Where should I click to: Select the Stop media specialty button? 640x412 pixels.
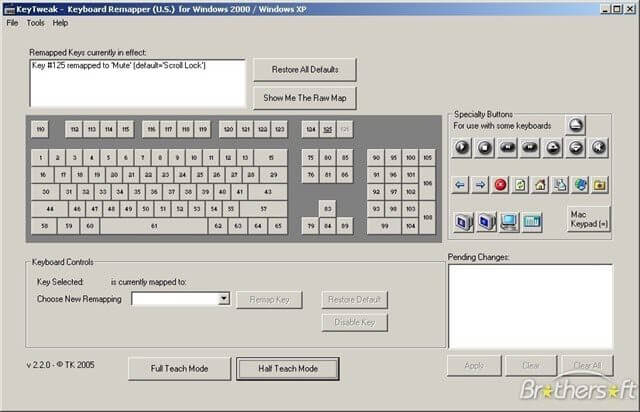coord(484,147)
